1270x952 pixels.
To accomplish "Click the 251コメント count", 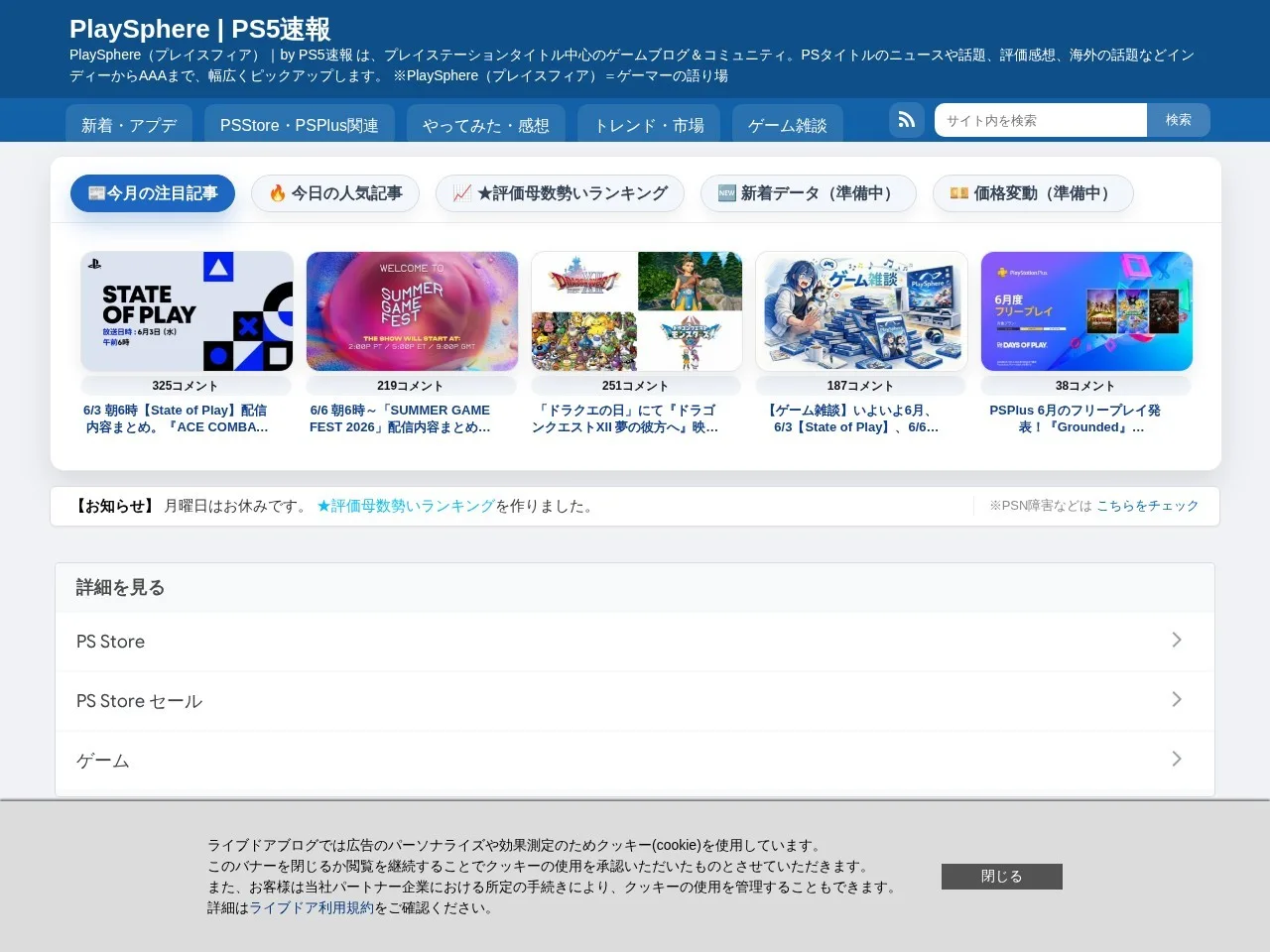I will point(635,386).
